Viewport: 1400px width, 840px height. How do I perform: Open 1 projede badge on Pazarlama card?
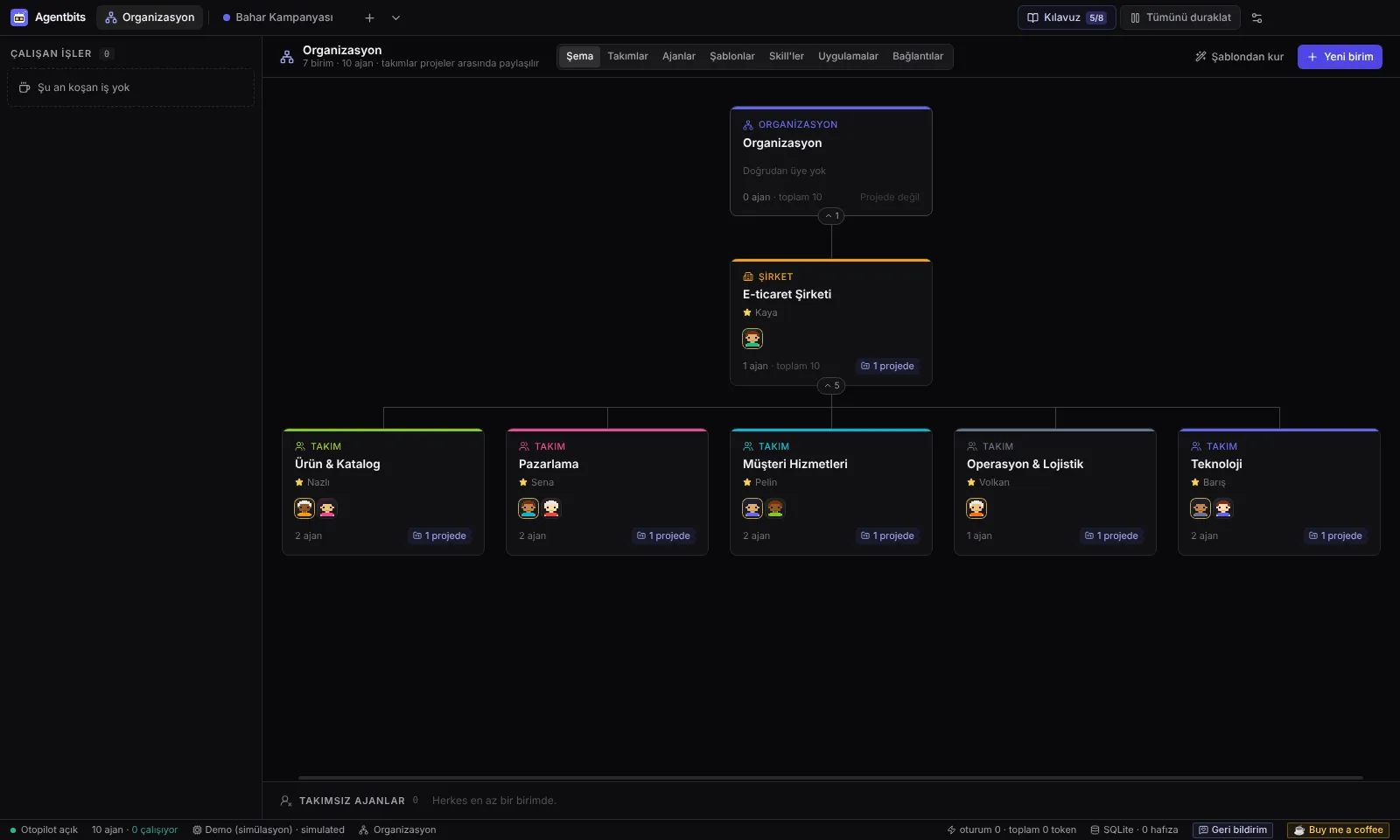[x=663, y=535]
